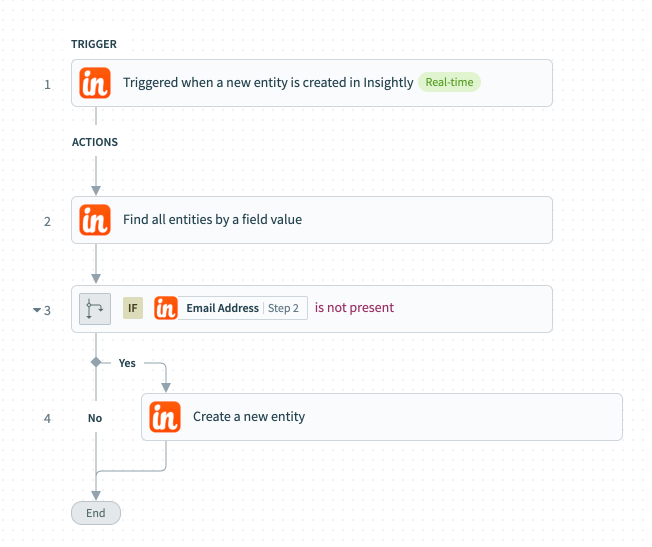Click the step number 1 label
The width and height of the screenshot is (652, 547).
tap(47, 85)
